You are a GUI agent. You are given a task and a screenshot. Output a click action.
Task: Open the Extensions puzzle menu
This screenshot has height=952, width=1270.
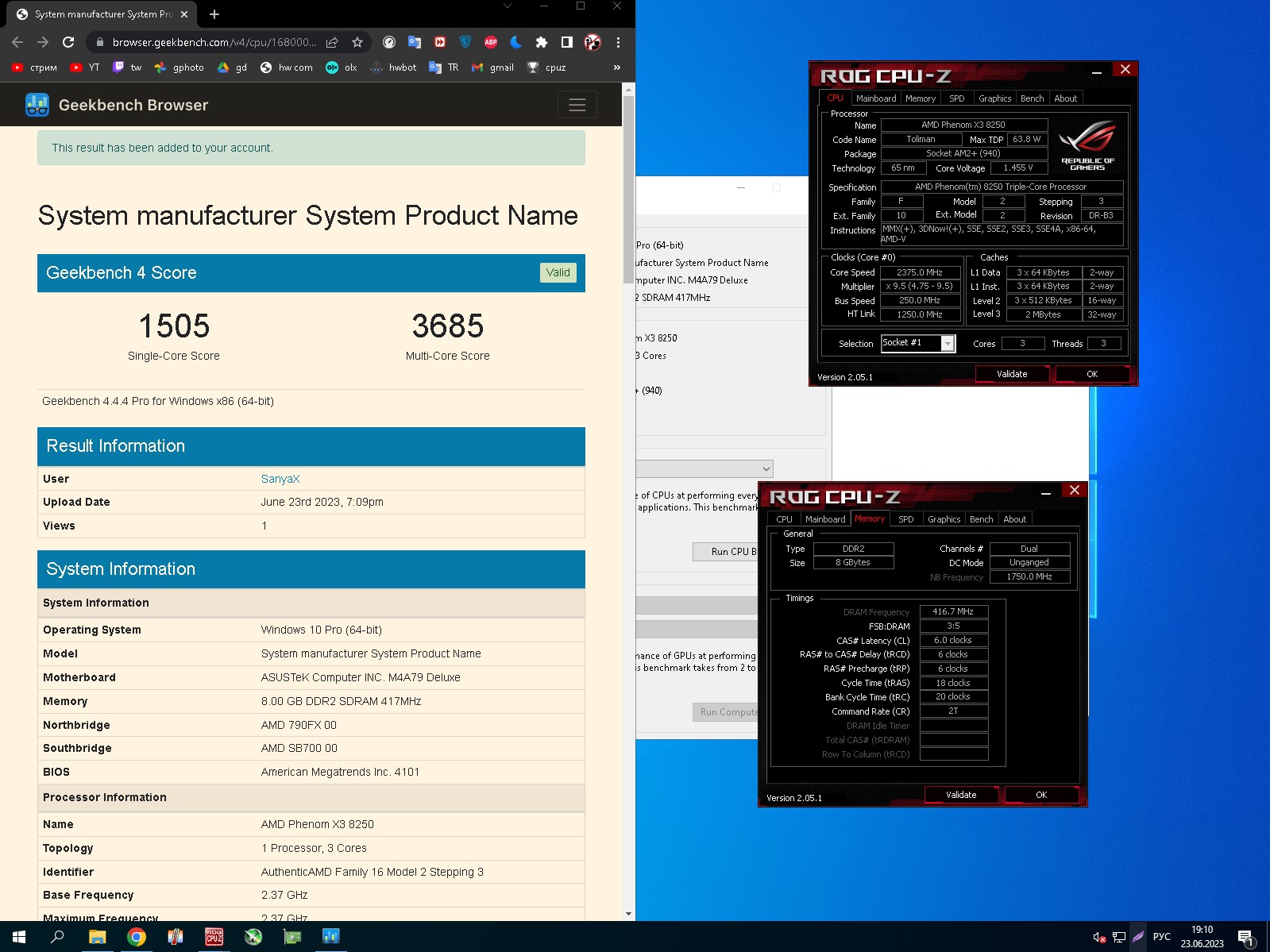542,42
